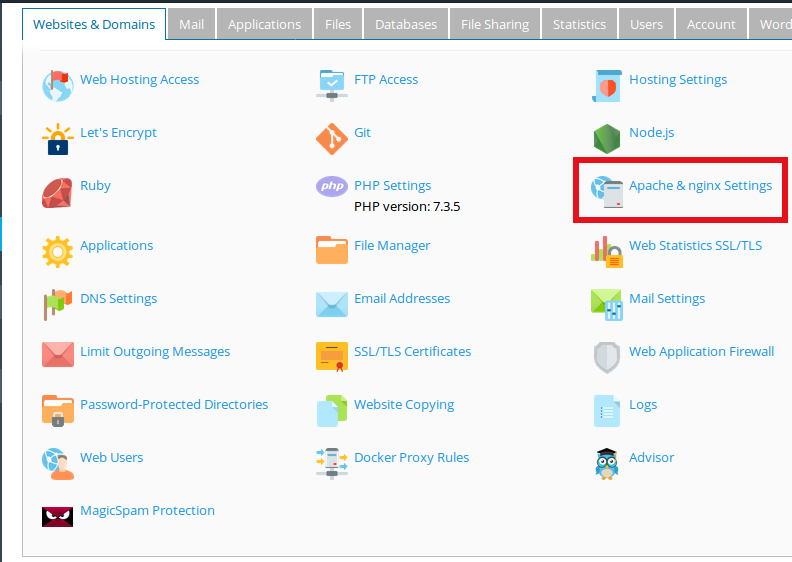Open the Email Addresses link
The image size is (792, 562).
click(402, 299)
